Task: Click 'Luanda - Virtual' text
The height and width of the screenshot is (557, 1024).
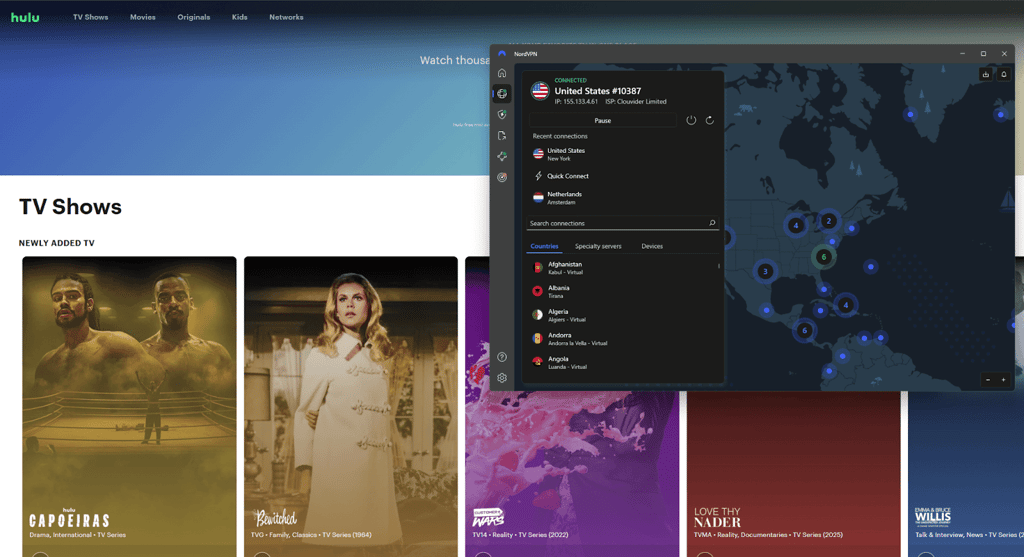Action: pos(567,367)
